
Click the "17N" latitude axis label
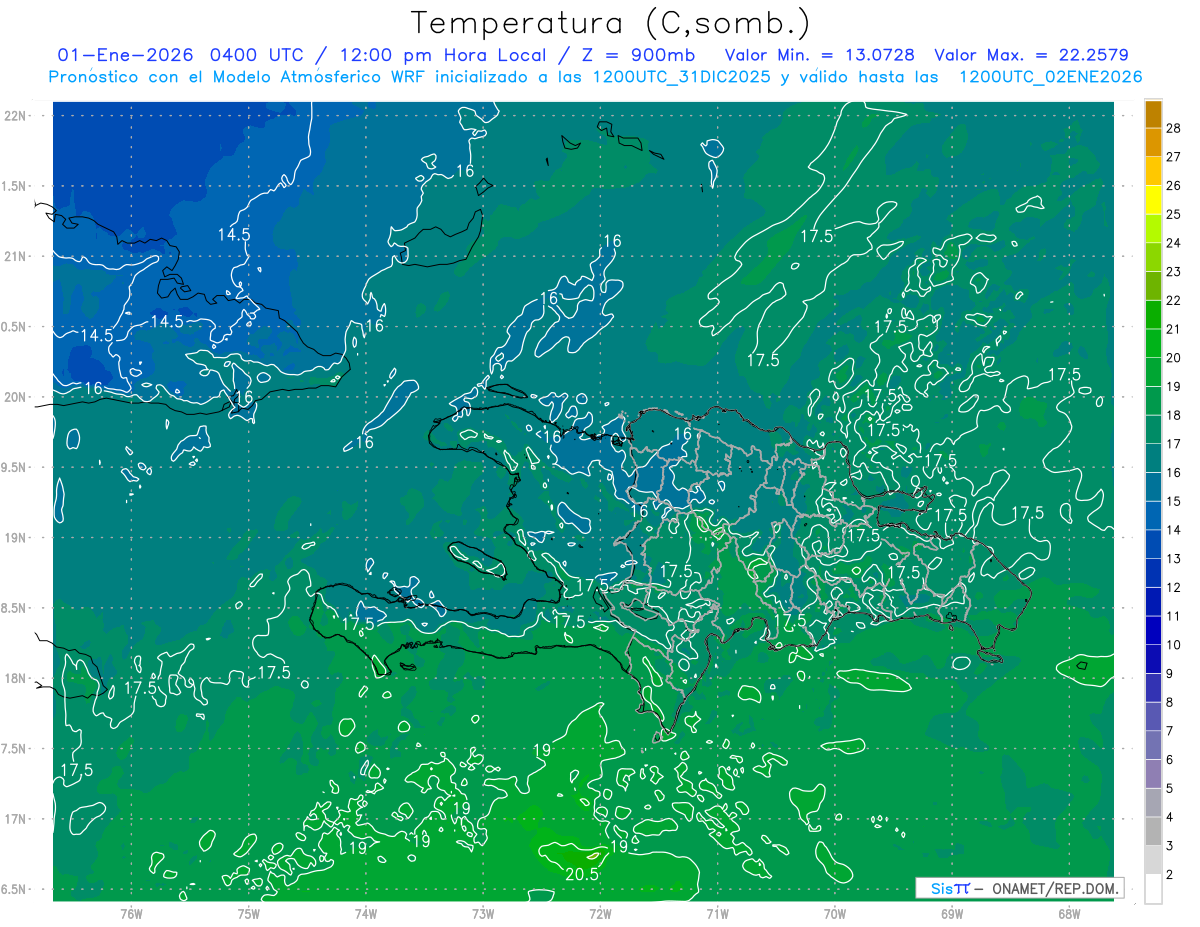15,819
